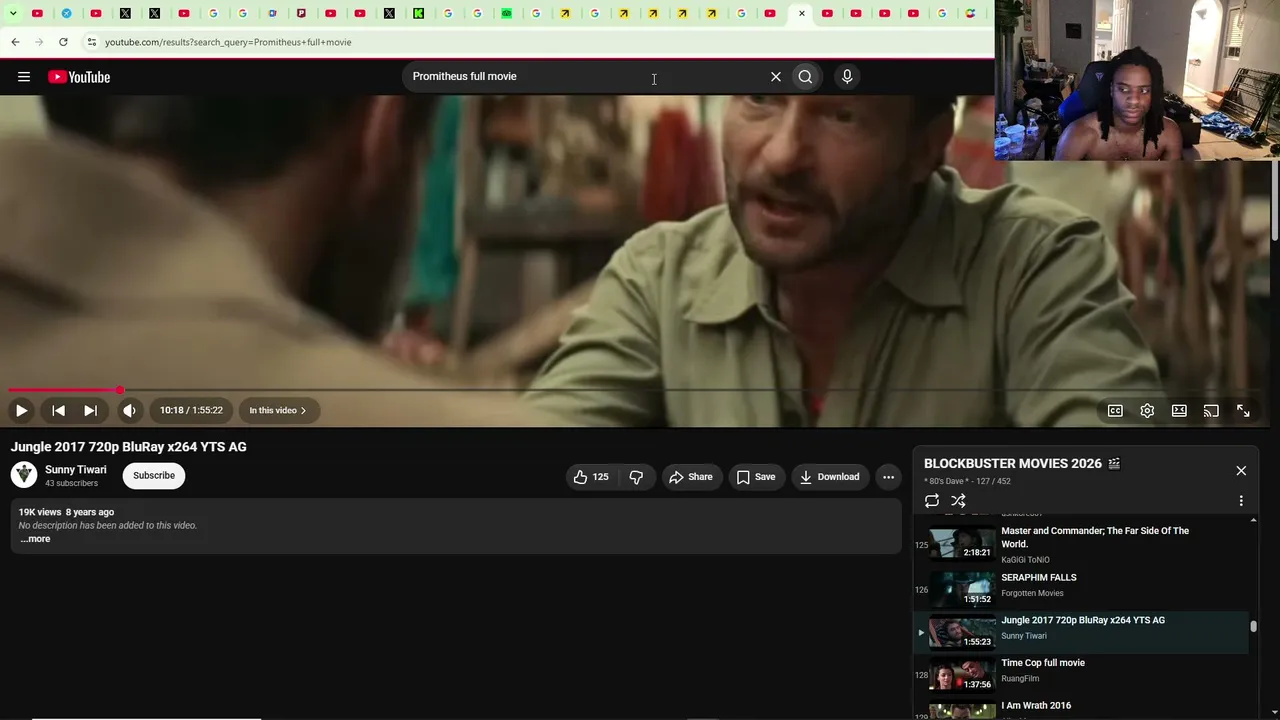
Task: Save the video to a playlist
Action: click(x=756, y=477)
